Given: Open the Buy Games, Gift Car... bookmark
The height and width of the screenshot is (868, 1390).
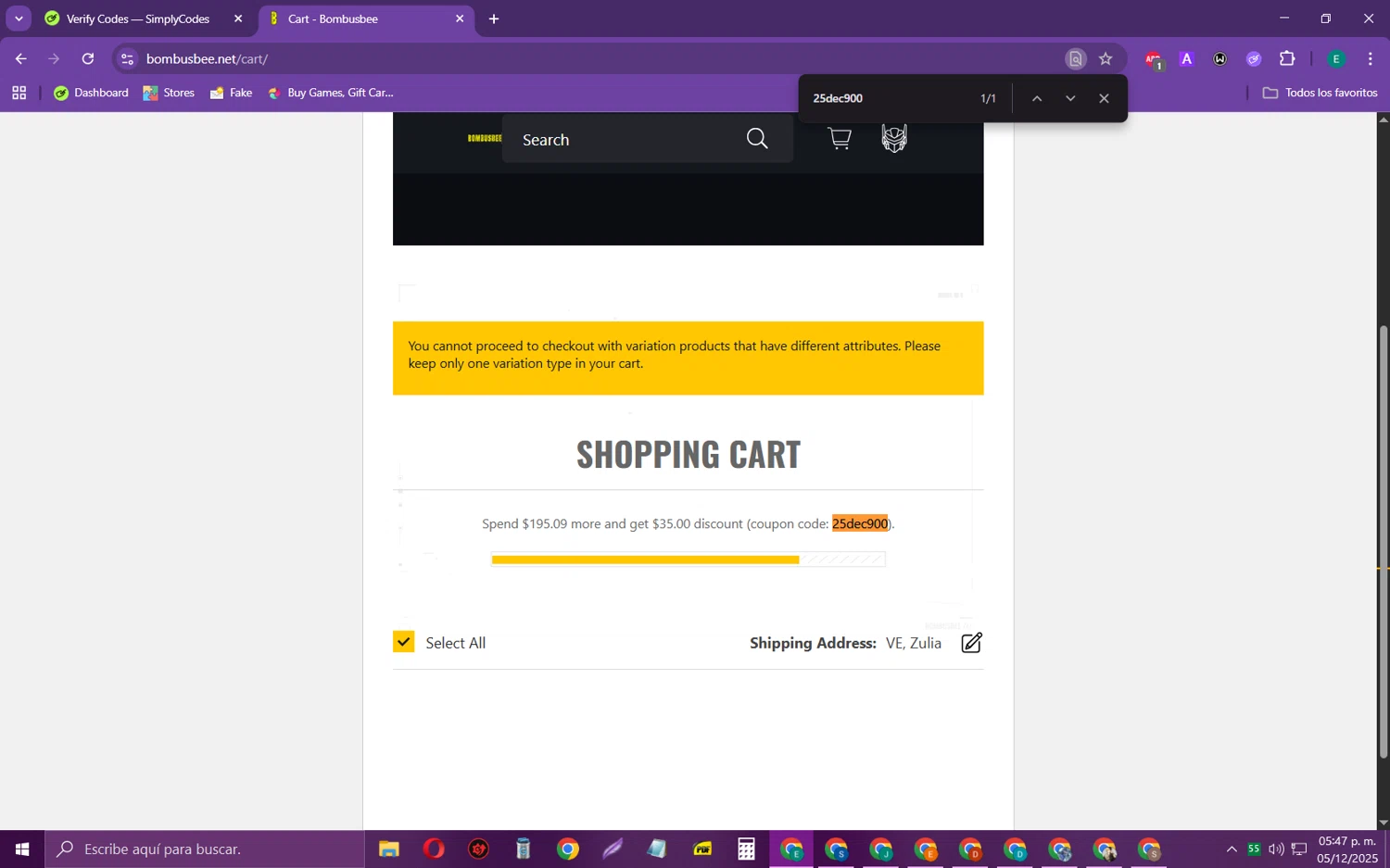Looking at the screenshot, I should (x=331, y=93).
